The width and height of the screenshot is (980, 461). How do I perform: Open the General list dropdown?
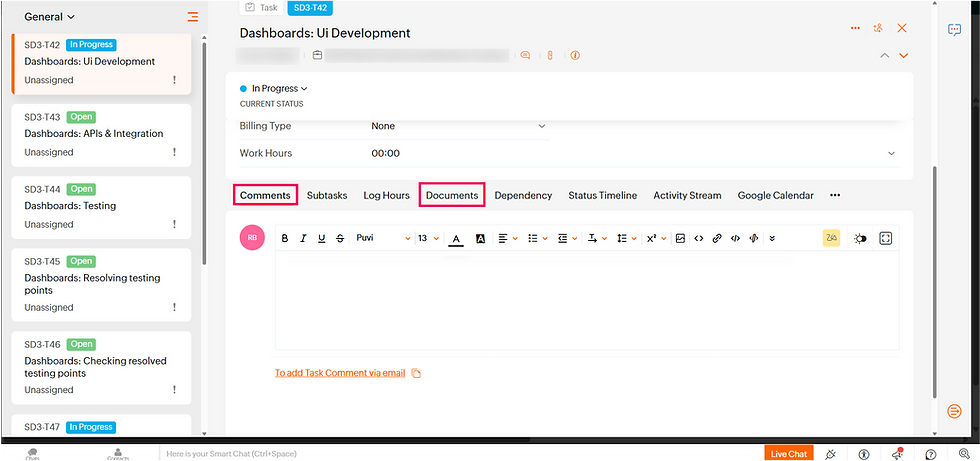[49, 17]
